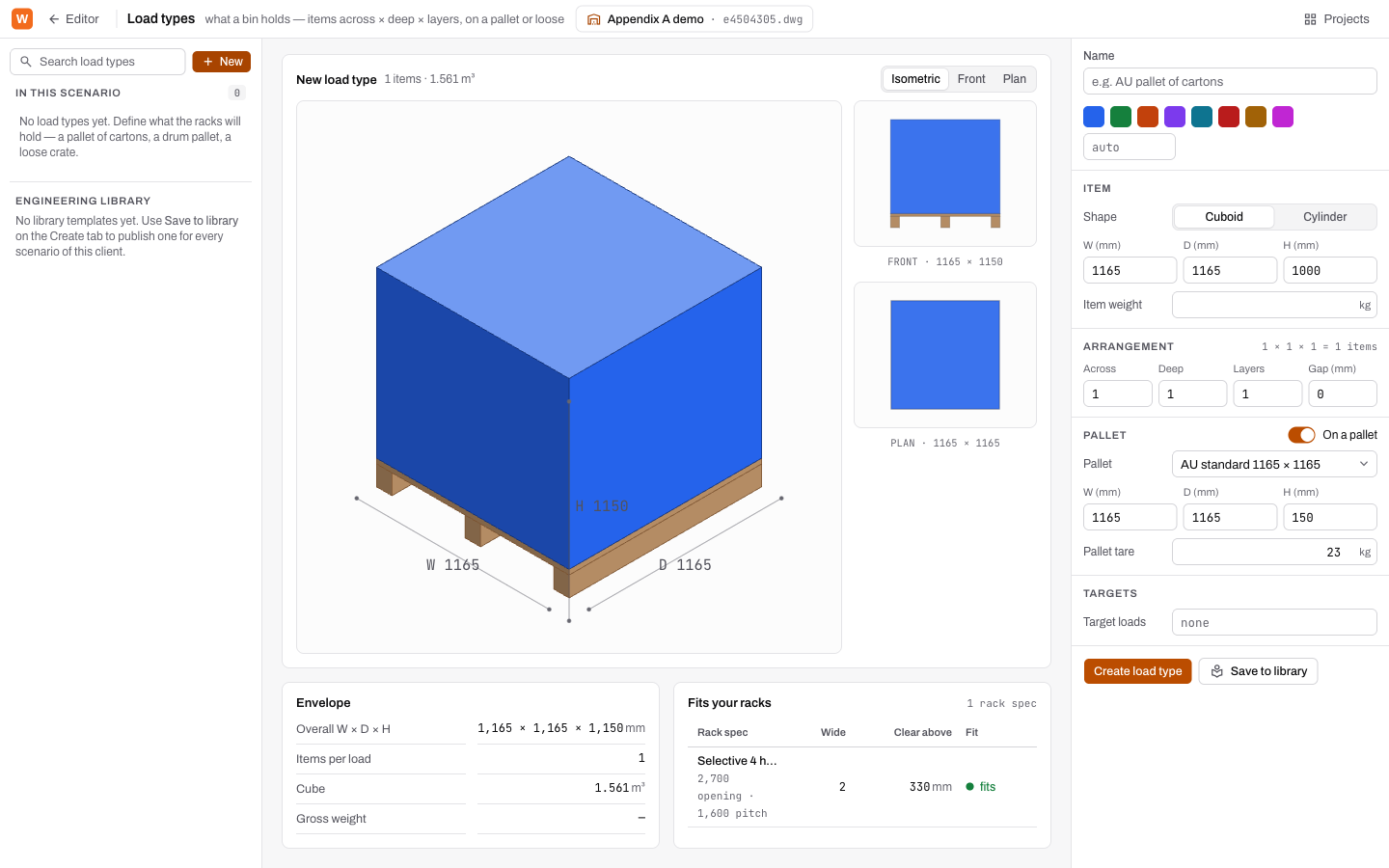Switch to the Front view tab
This screenshot has width=1389, height=868.
(x=971, y=79)
